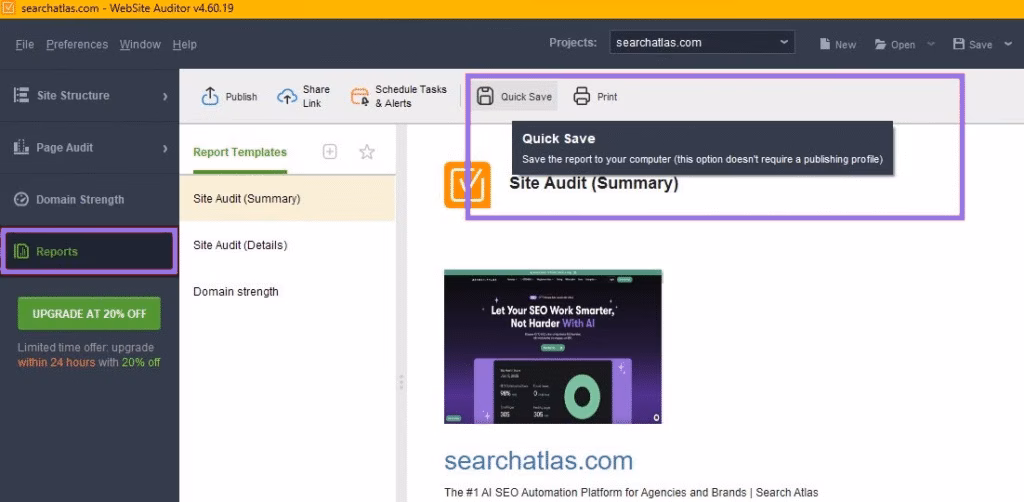The image size is (1024, 502).
Task: Click the searchatlas.com website thumbnail
Action: (553, 347)
